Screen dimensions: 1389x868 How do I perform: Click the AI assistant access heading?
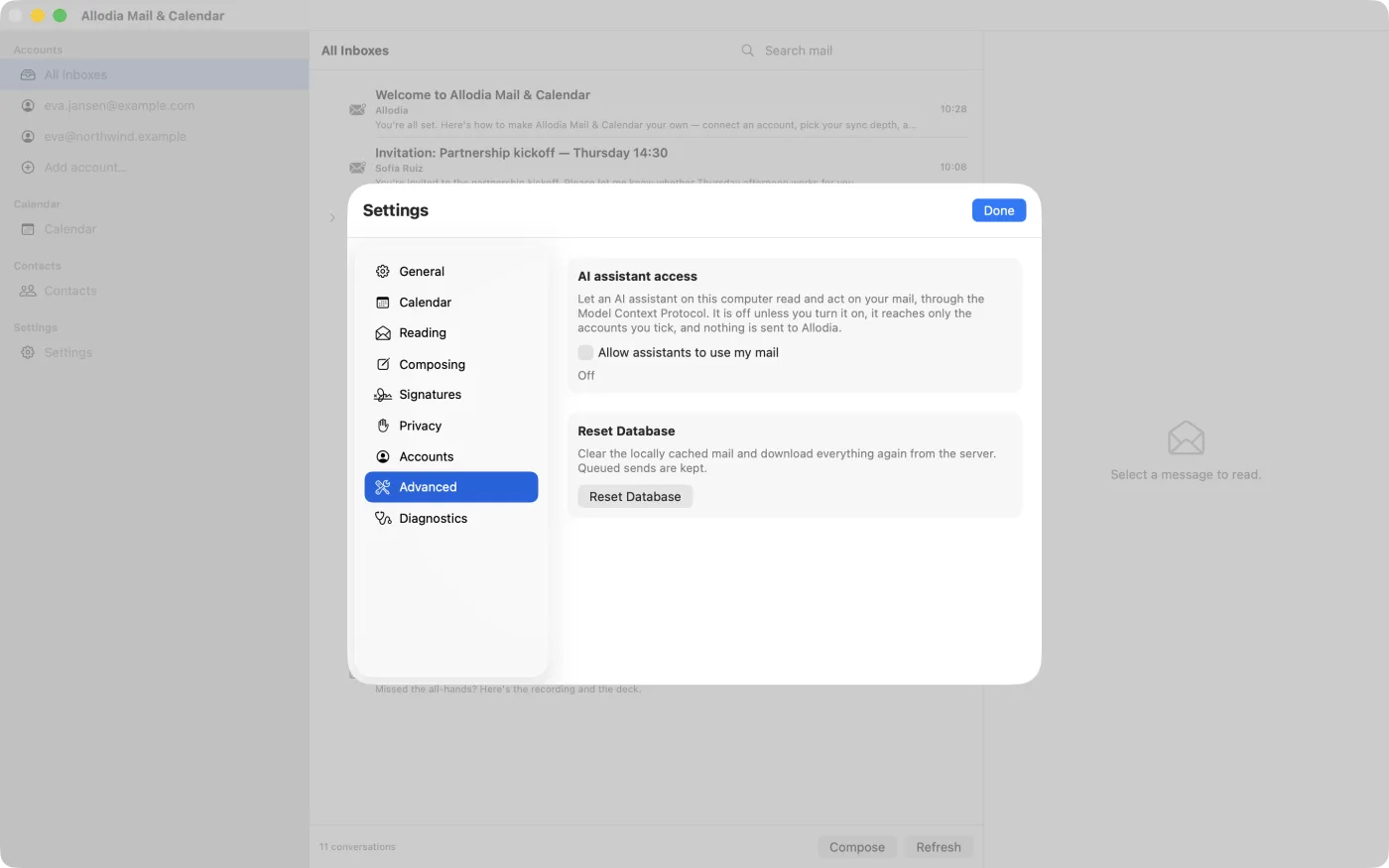637,276
